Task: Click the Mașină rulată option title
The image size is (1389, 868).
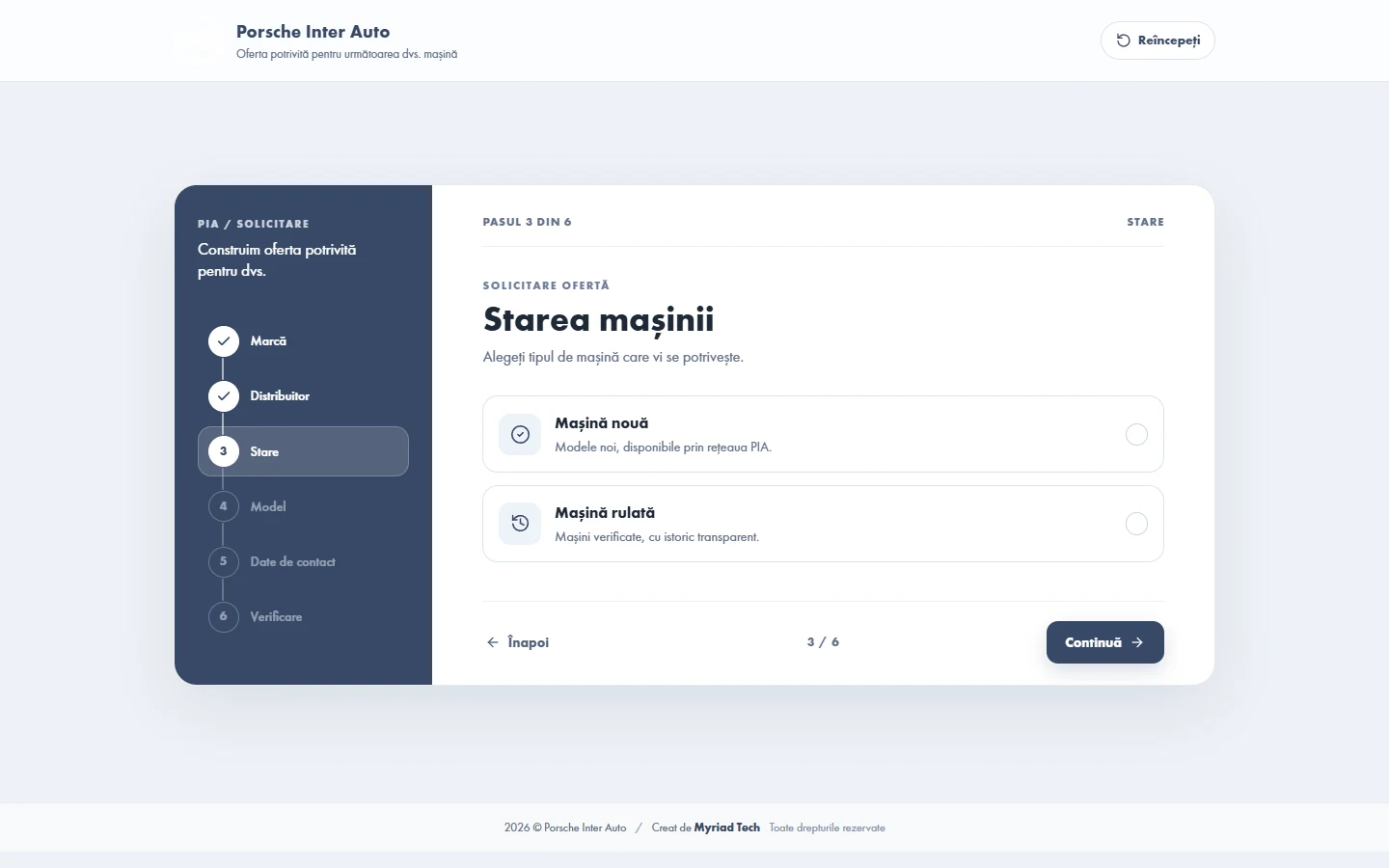Action: 605,513
